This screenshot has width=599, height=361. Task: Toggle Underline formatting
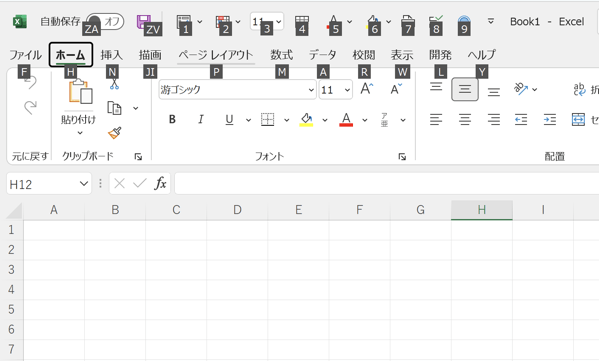pyautogui.click(x=229, y=120)
